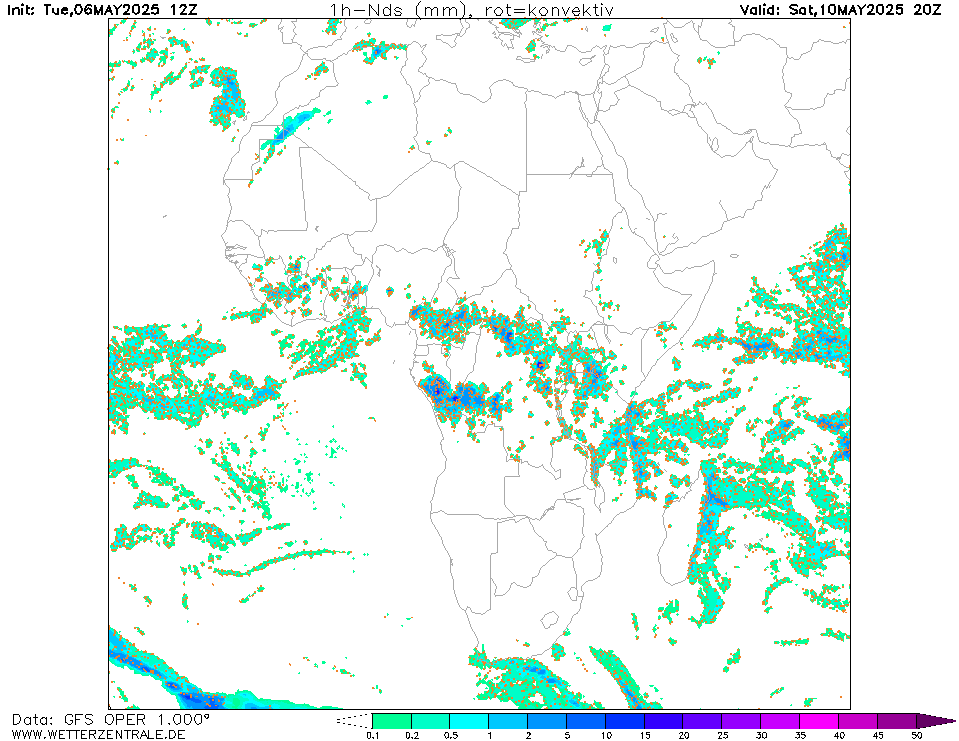Click the 'Init: Tue,06MAY2025 12Z' text
Image resolution: width=959 pixels, height=741 pixels.
click(x=102, y=10)
